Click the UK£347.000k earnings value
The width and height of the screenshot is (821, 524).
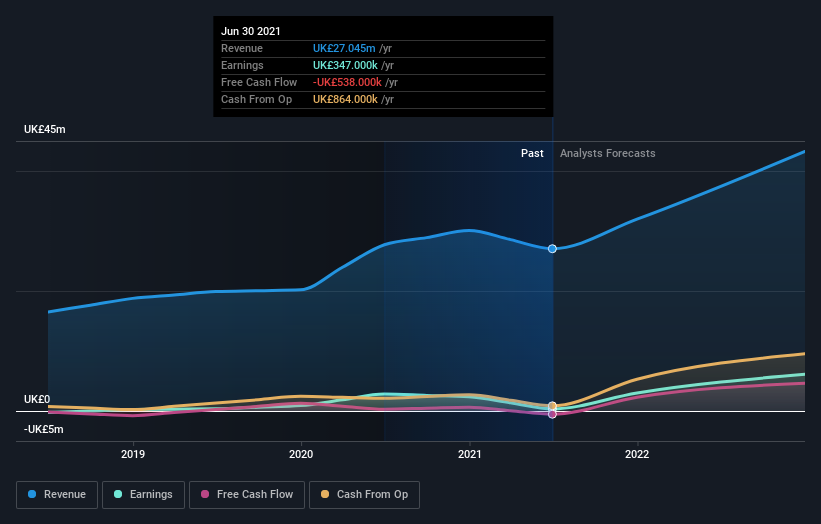coord(345,65)
